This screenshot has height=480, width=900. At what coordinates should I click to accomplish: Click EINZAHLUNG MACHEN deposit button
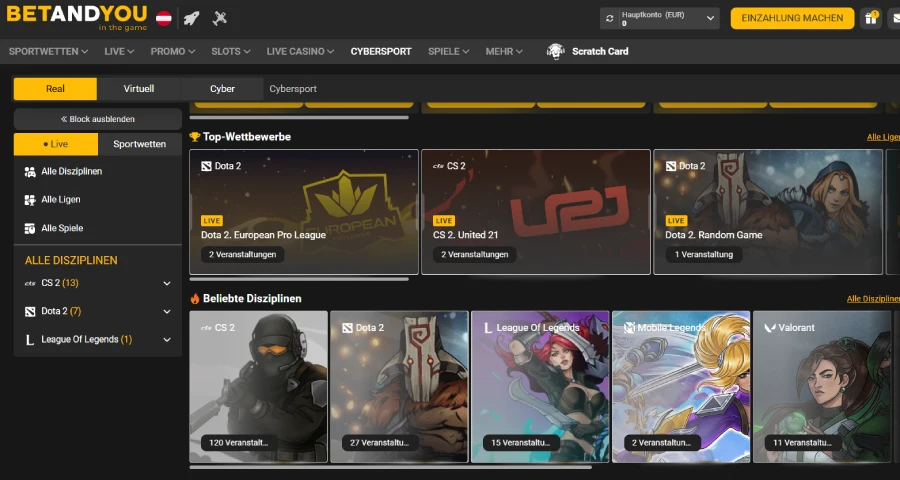click(x=792, y=18)
